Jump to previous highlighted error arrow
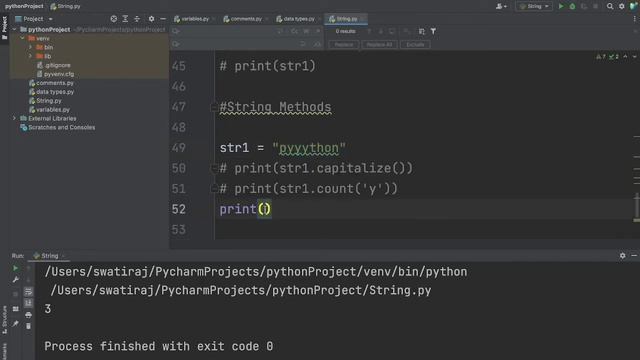Image resolution: width=640 pixels, height=360 pixels. coord(625,57)
